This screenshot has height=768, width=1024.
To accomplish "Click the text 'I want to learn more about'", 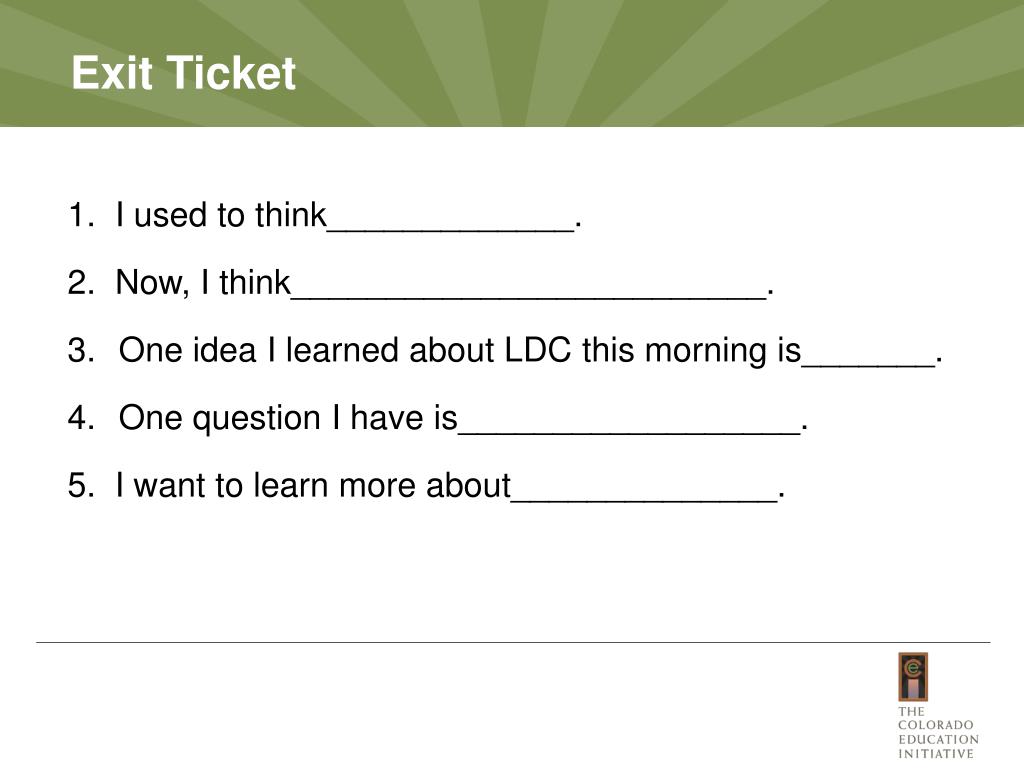I will click(313, 486).
